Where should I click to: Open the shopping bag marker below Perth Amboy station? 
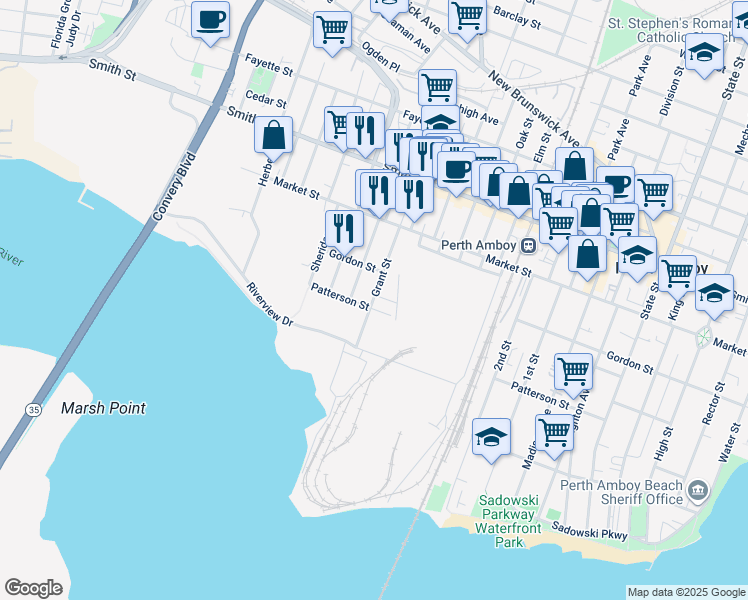(587, 253)
